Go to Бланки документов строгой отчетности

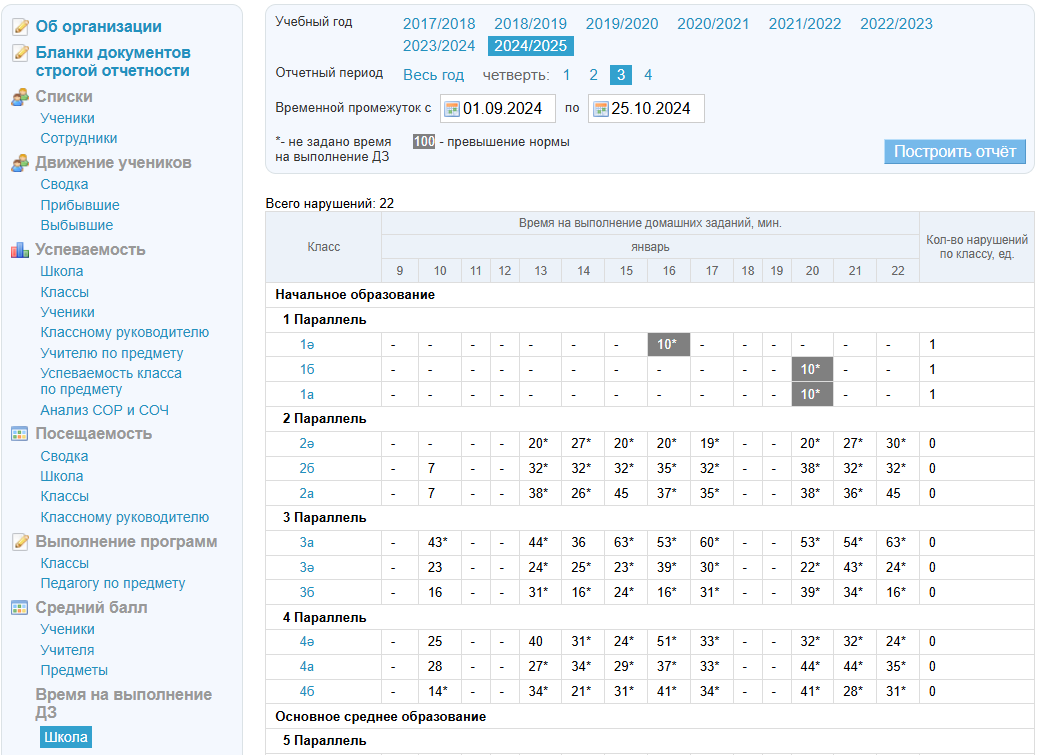112,62
